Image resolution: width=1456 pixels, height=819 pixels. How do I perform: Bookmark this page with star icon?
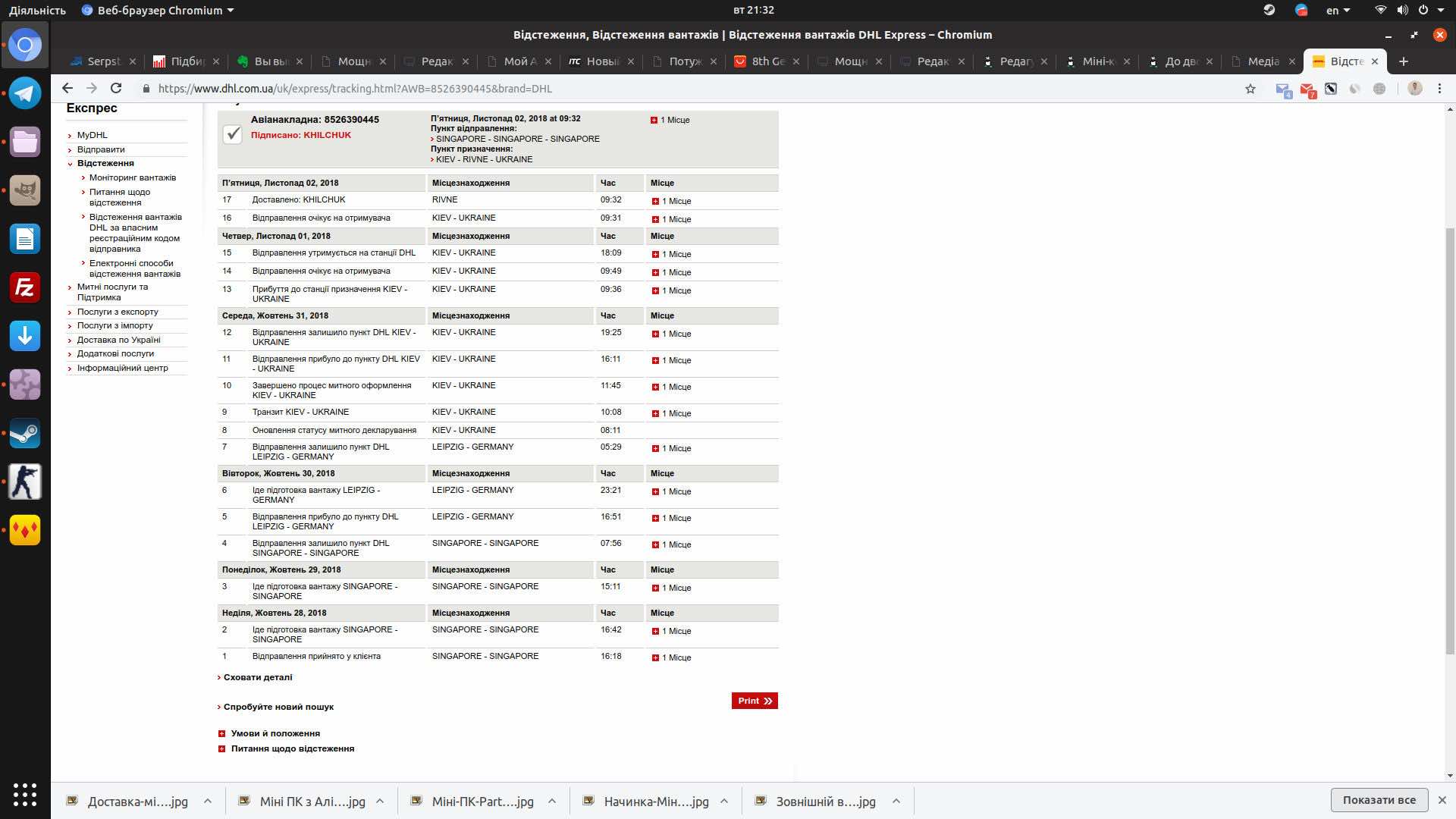click(1250, 89)
